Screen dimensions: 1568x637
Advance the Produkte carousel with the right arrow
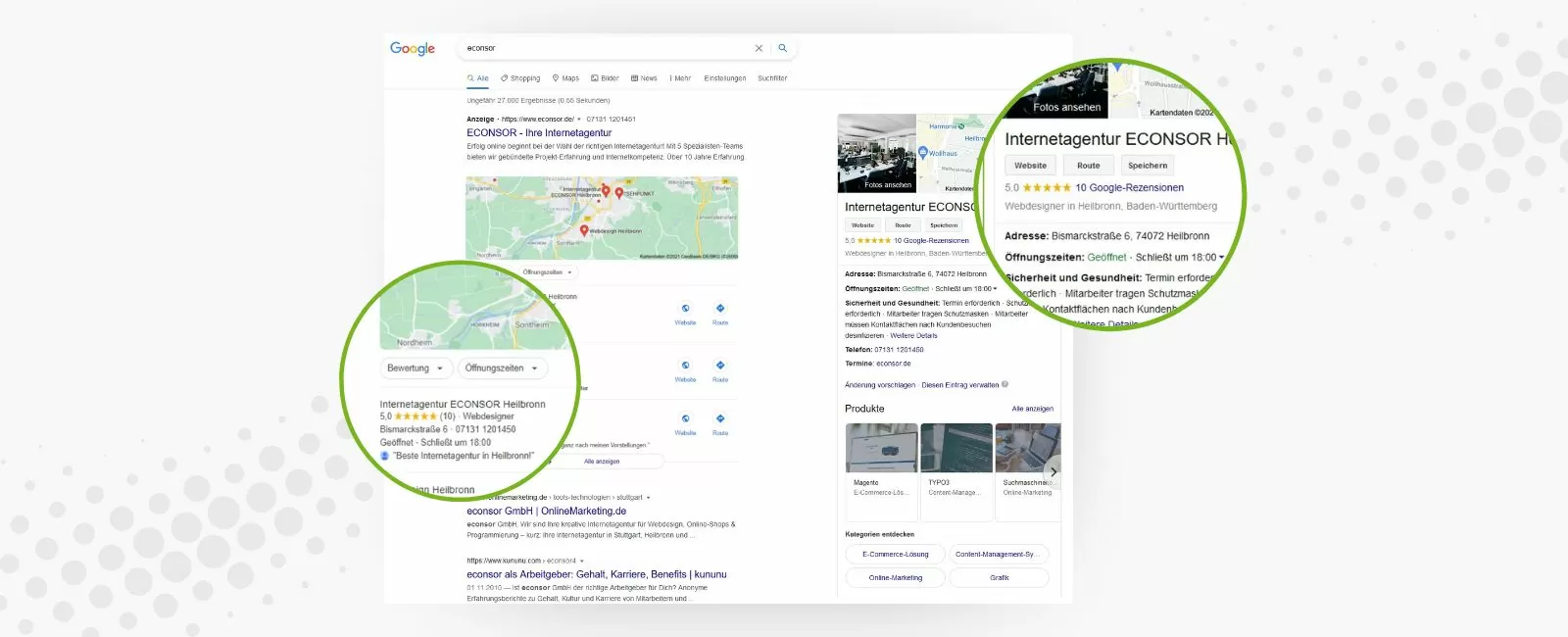(1053, 470)
